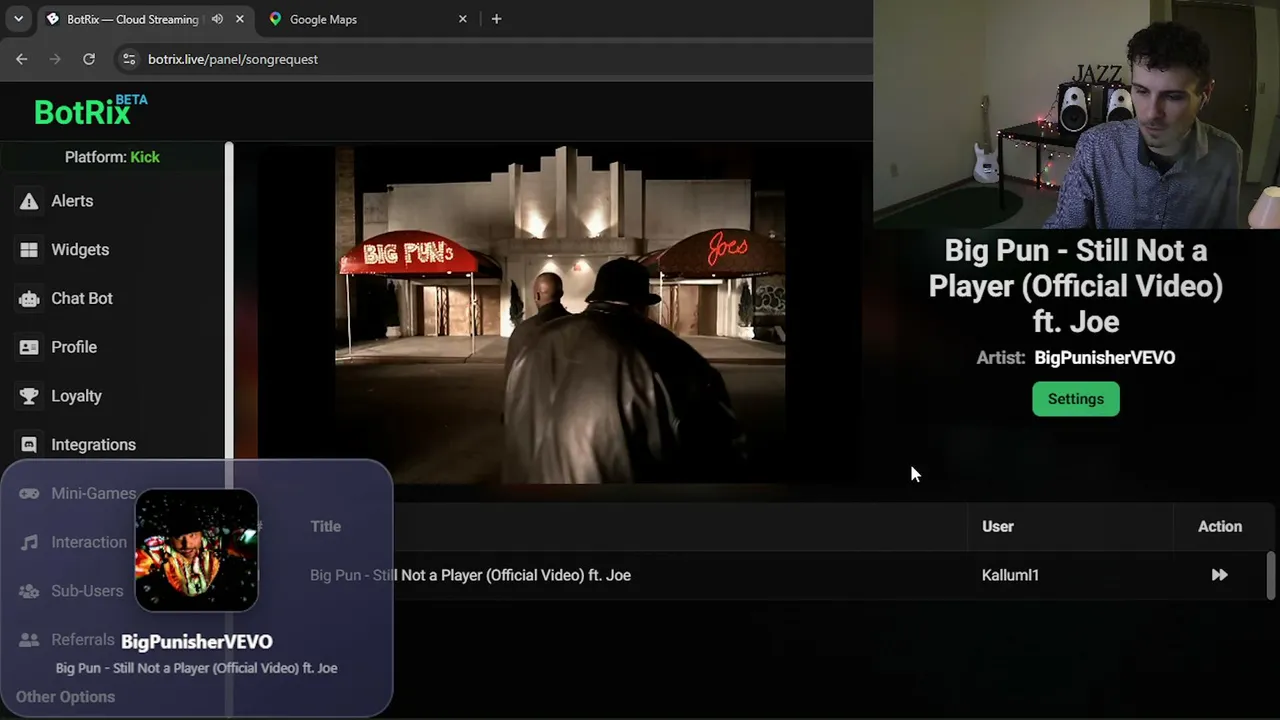This screenshot has width=1280, height=720.
Task: Open the Profile menu item
Action: click(74, 347)
